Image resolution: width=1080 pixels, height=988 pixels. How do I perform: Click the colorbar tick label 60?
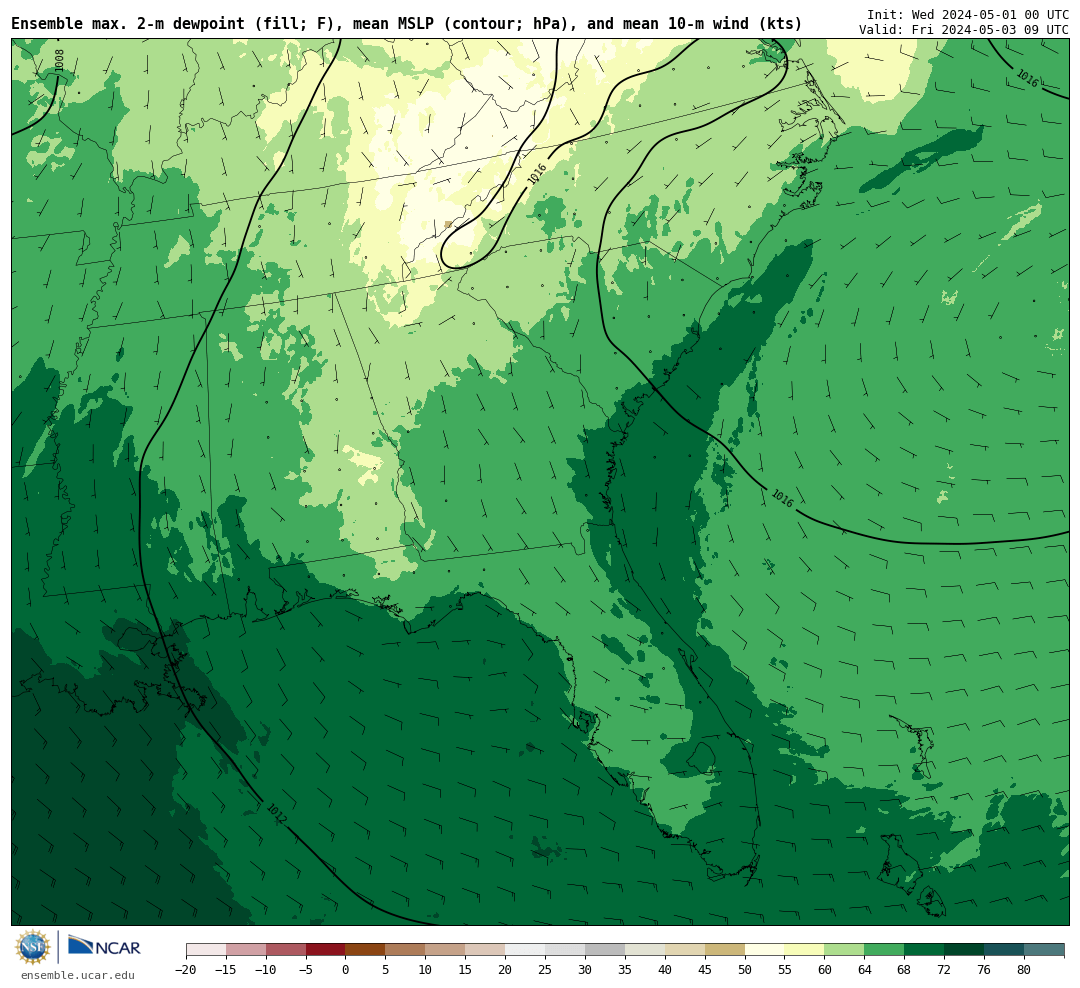(x=825, y=969)
